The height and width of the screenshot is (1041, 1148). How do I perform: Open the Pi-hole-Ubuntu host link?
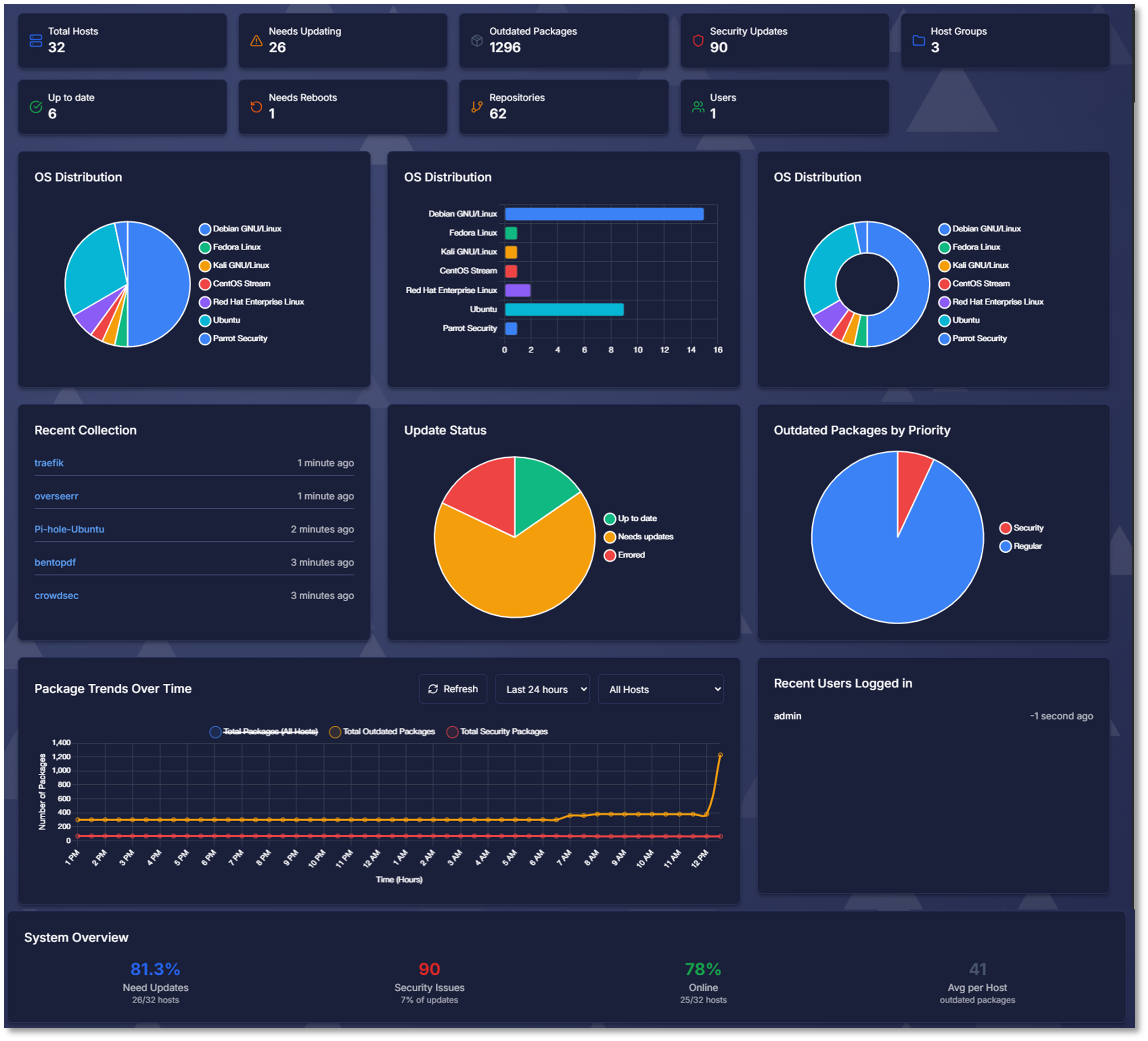coord(69,529)
